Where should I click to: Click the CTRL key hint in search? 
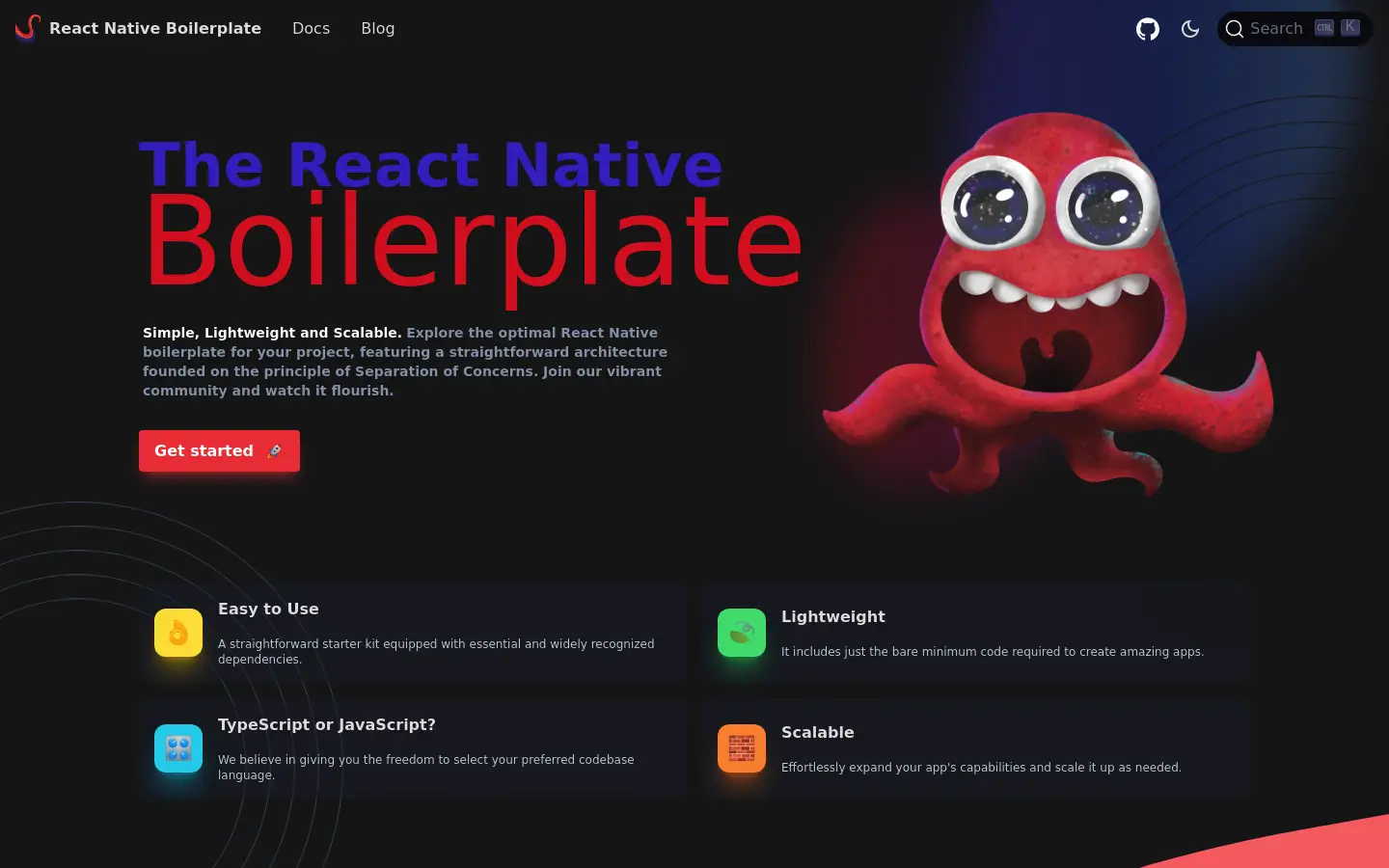[1324, 28]
